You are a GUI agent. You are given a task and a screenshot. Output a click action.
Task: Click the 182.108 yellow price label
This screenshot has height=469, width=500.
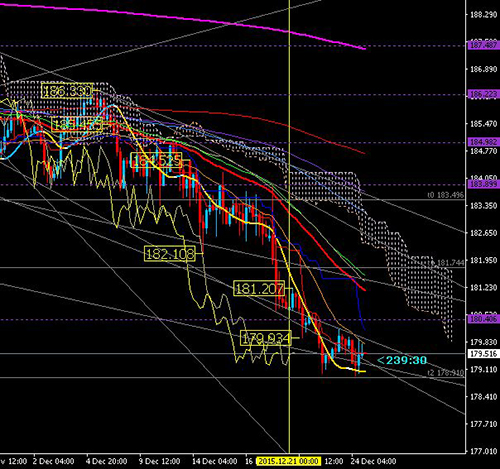(170, 254)
